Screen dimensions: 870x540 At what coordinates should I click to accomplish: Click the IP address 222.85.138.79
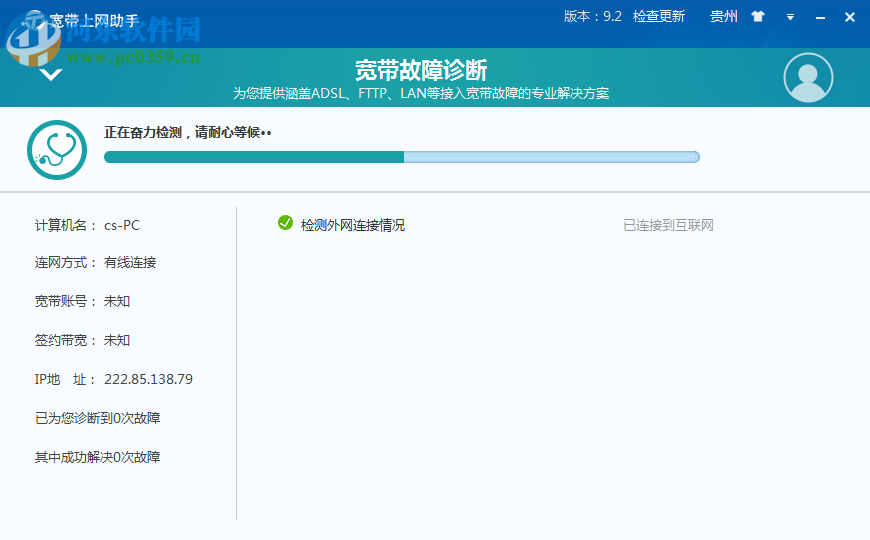(x=148, y=379)
